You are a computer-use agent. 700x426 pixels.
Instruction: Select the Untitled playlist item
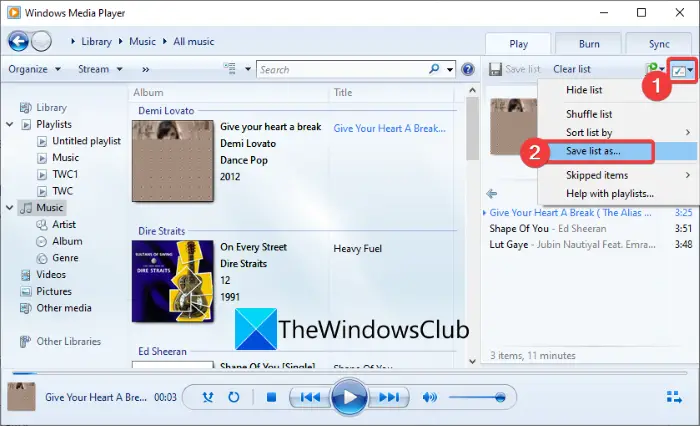[x=86, y=141]
